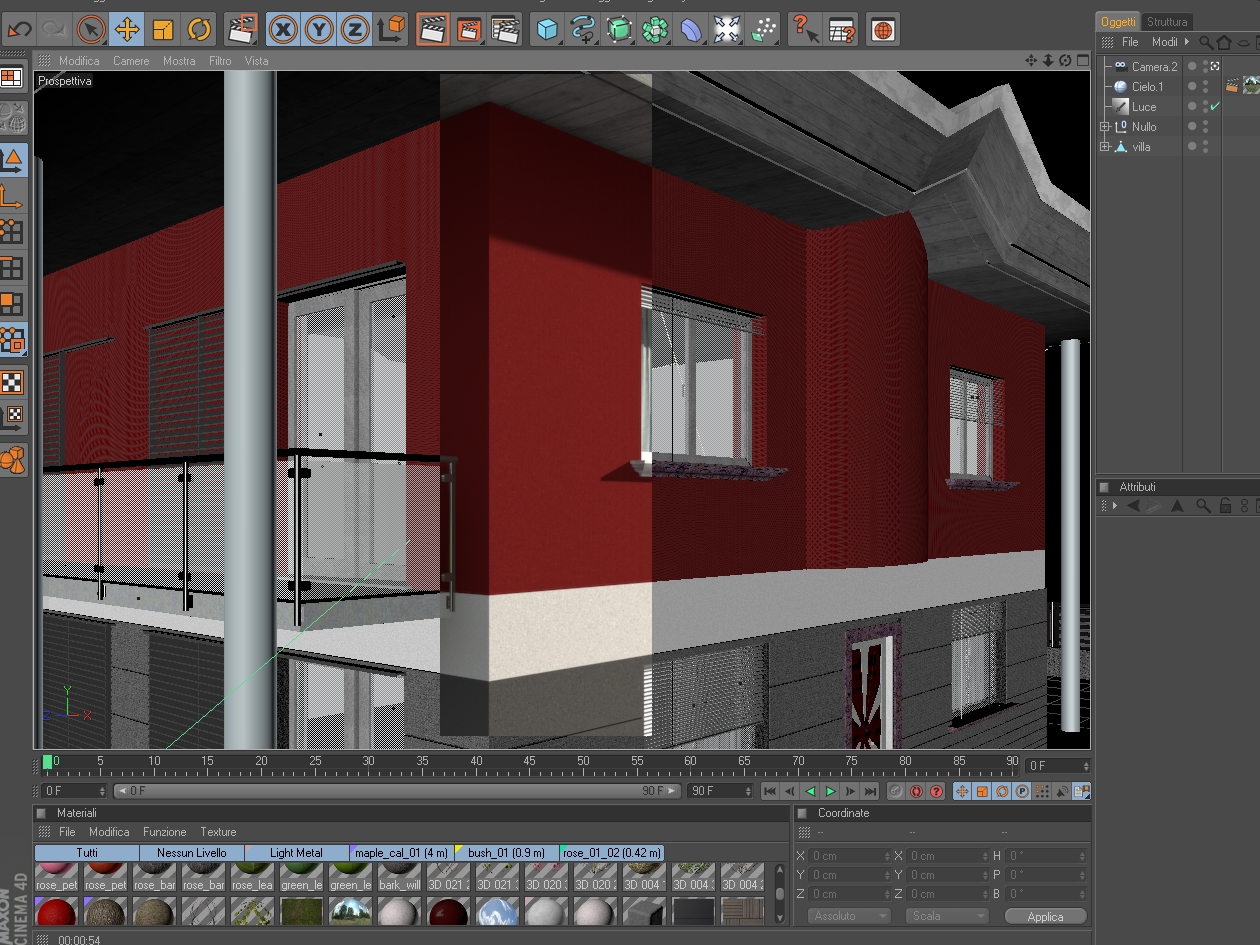This screenshot has width=1260, height=945.
Task: Toggle the Z axis lock
Action: coord(354,30)
